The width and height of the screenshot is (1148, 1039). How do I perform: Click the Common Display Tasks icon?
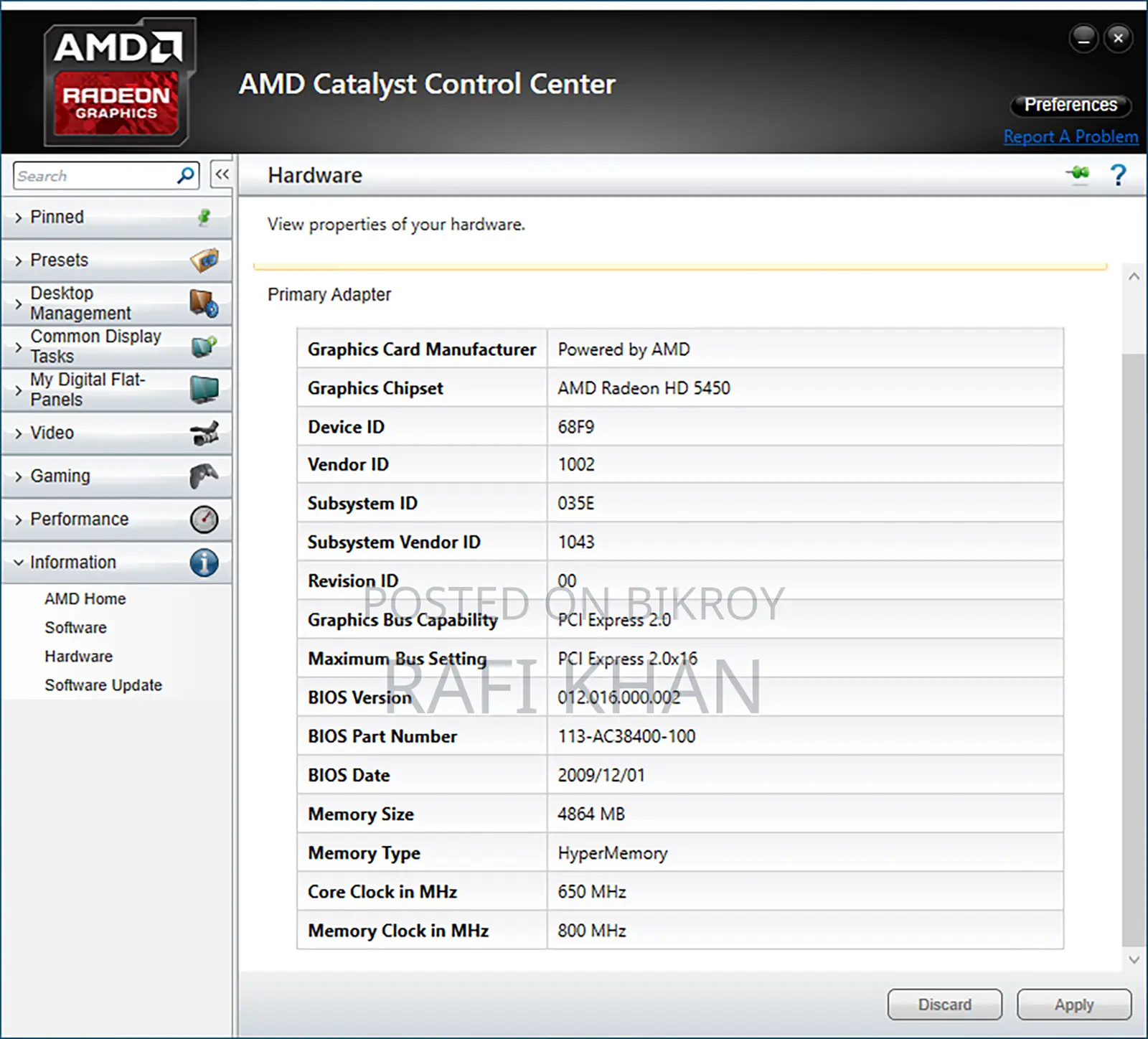[204, 347]
